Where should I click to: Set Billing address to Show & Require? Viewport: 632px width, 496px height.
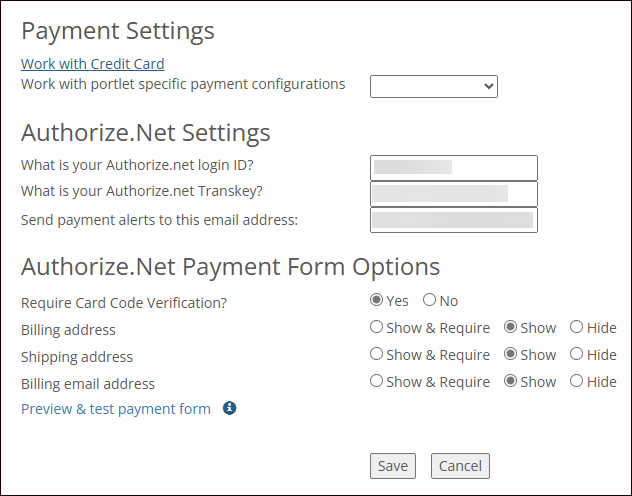[x=377, y=327]
